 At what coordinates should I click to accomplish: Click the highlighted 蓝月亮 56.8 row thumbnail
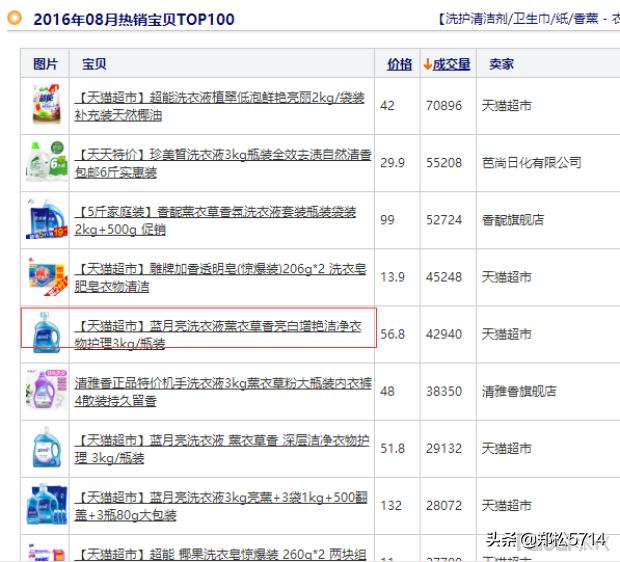tap(46, 333)
